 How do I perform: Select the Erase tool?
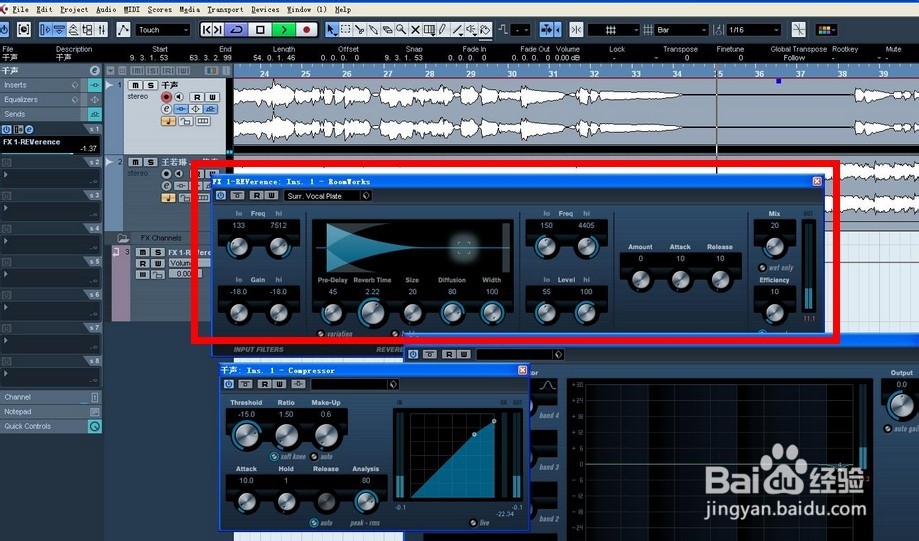pos(387,30)
